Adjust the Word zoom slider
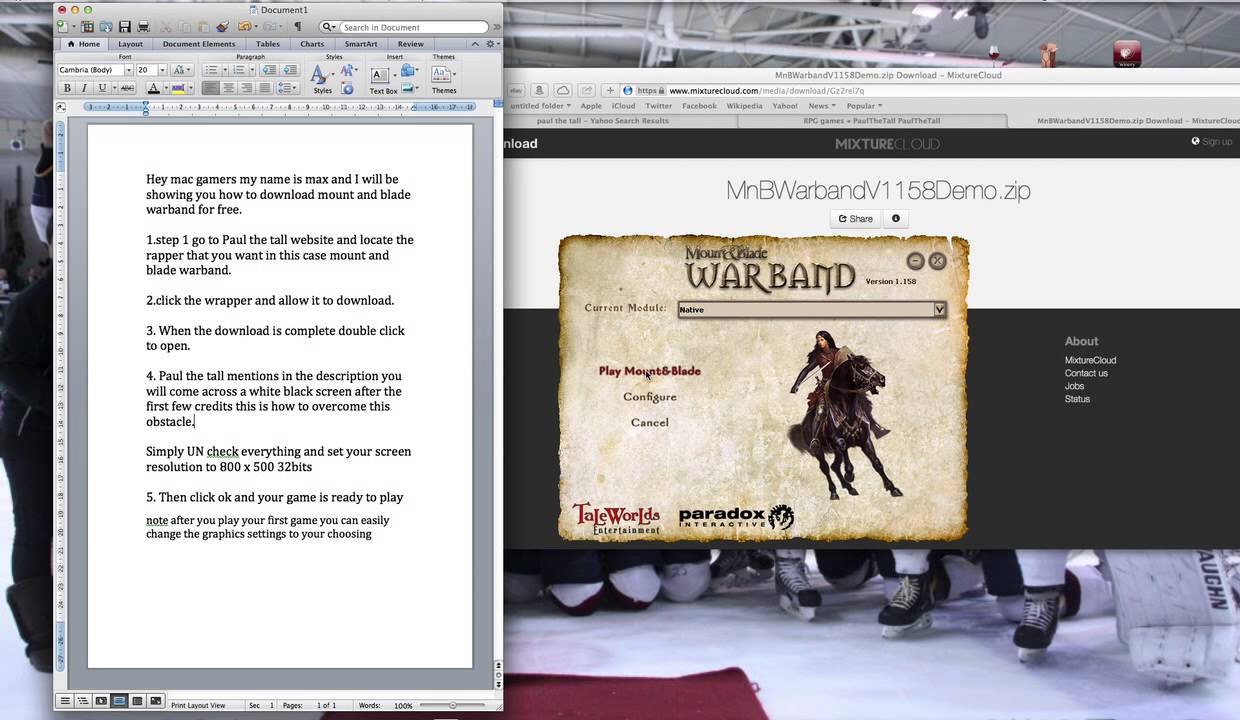 [x=453, y=706]
